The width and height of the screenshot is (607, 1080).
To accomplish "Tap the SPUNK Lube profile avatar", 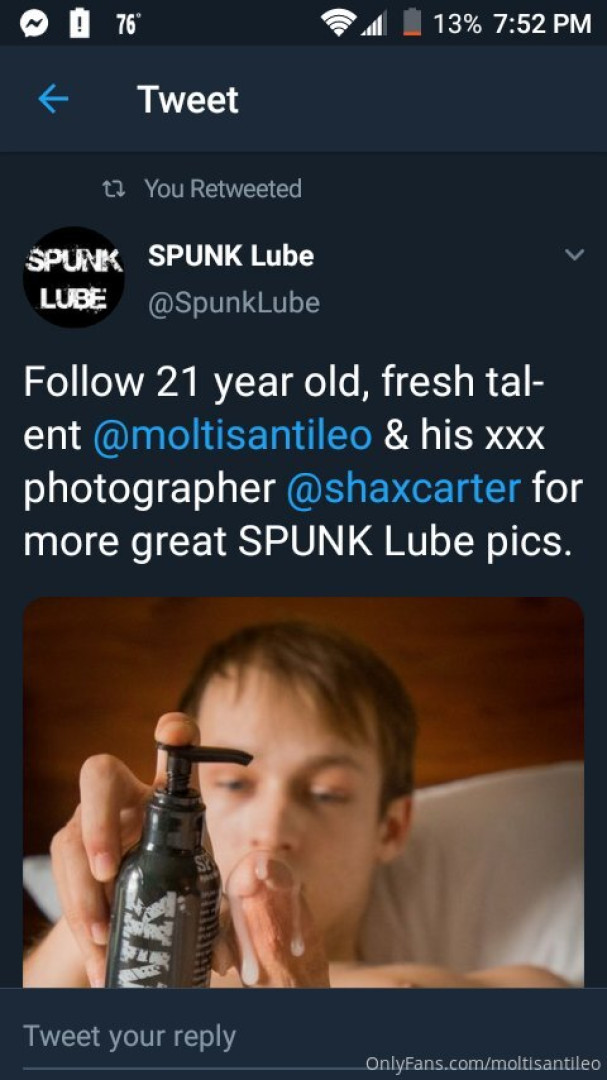I will pos(74,277).
